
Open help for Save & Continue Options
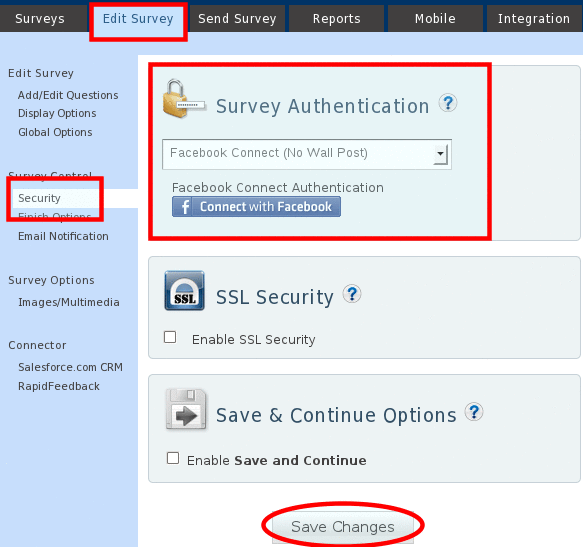(474, 412)
